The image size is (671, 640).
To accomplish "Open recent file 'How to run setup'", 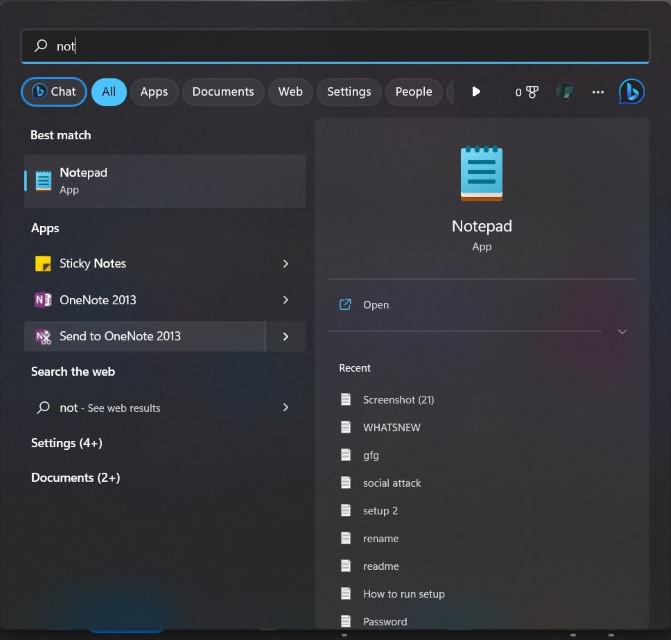I will 404,594.
